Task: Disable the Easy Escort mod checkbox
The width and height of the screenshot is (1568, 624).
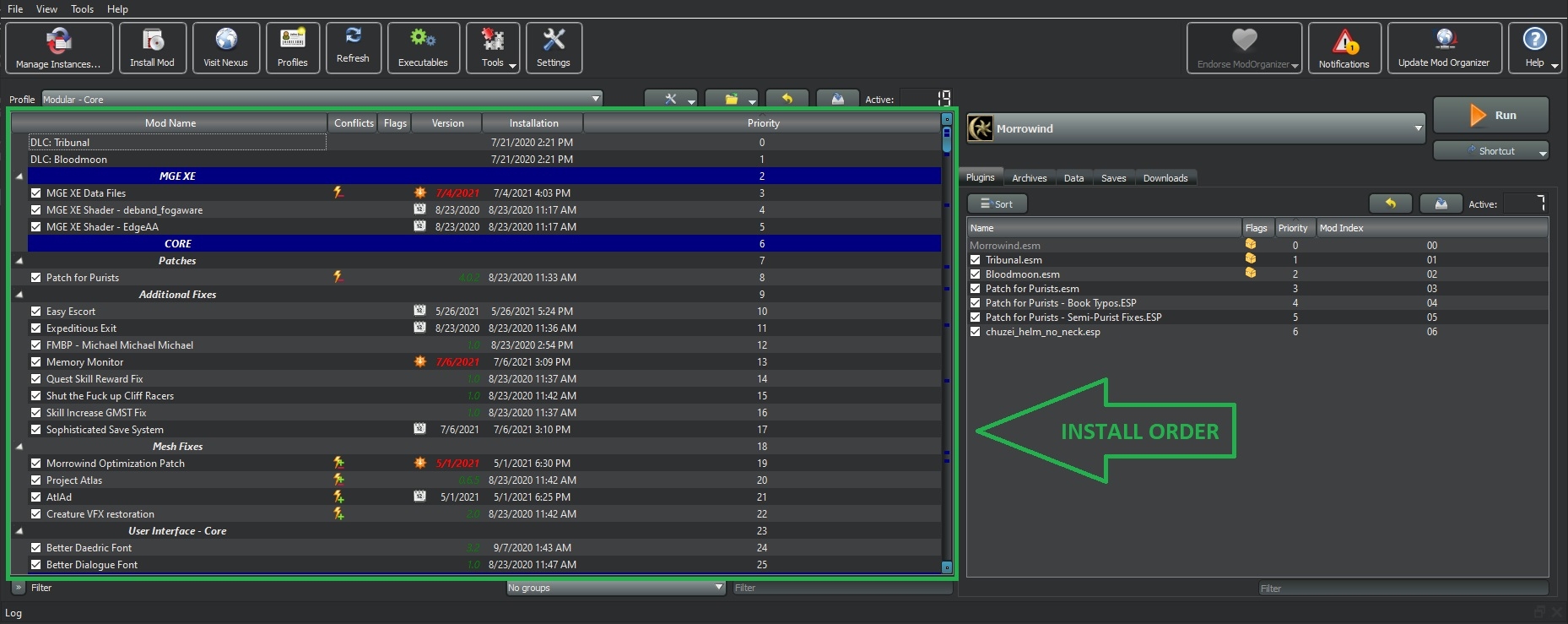Action: tap(36, 312)
